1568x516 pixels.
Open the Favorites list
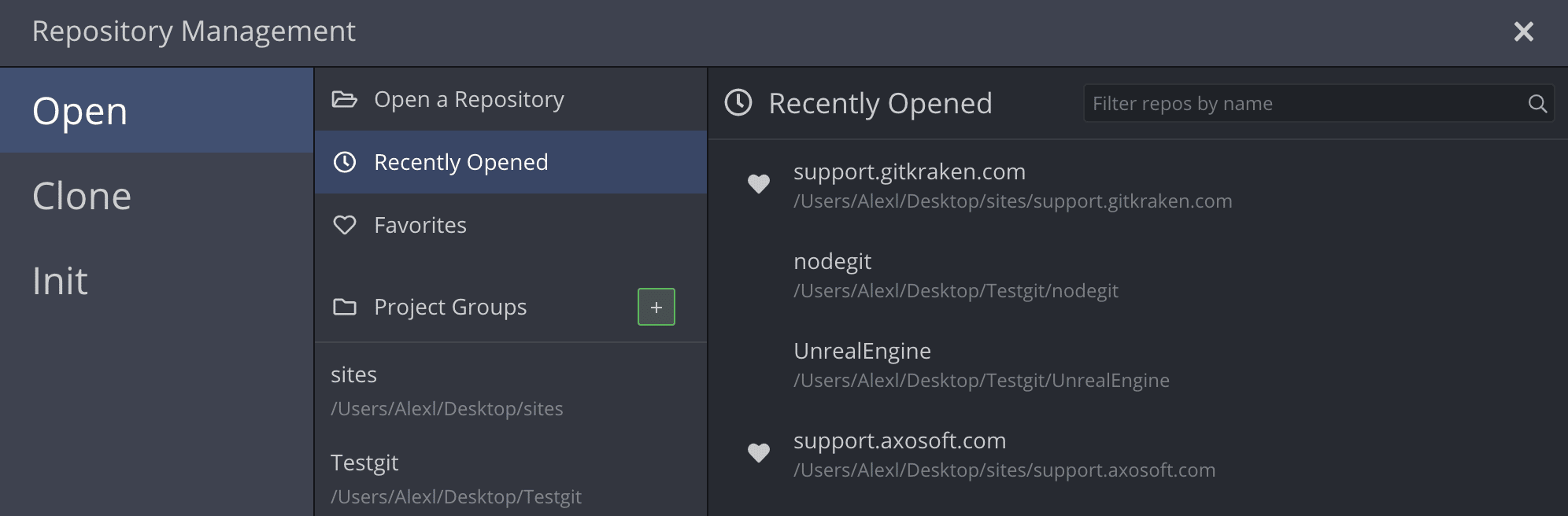[420, 225]
